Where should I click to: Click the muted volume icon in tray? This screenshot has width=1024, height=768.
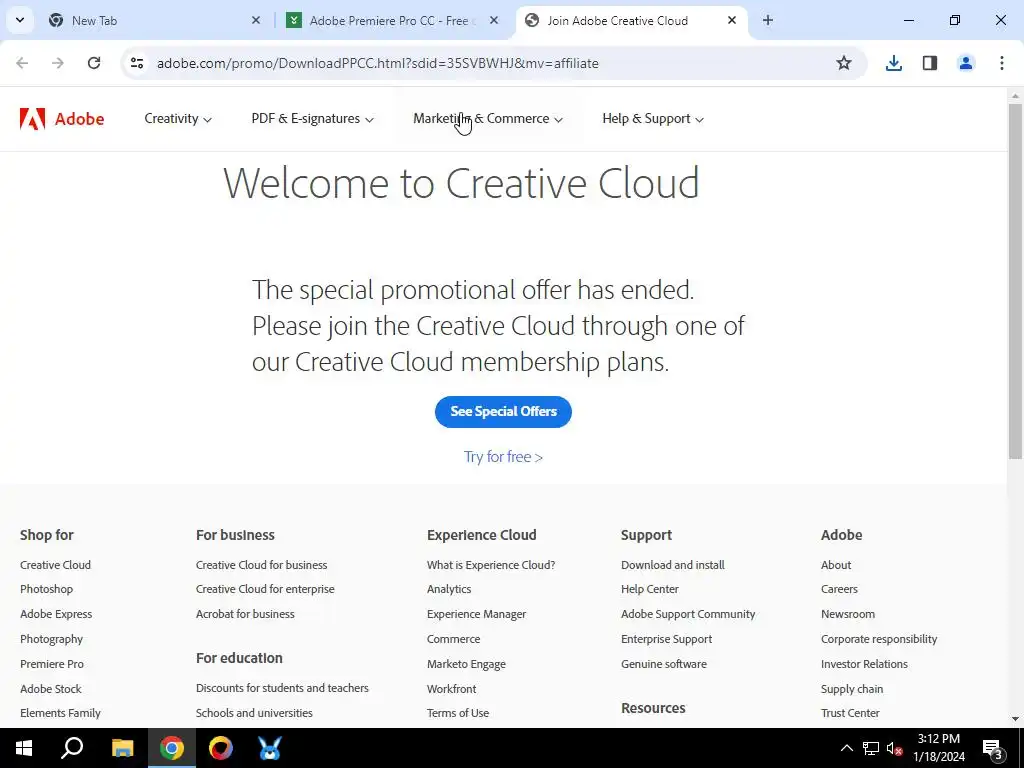[895, 748]
